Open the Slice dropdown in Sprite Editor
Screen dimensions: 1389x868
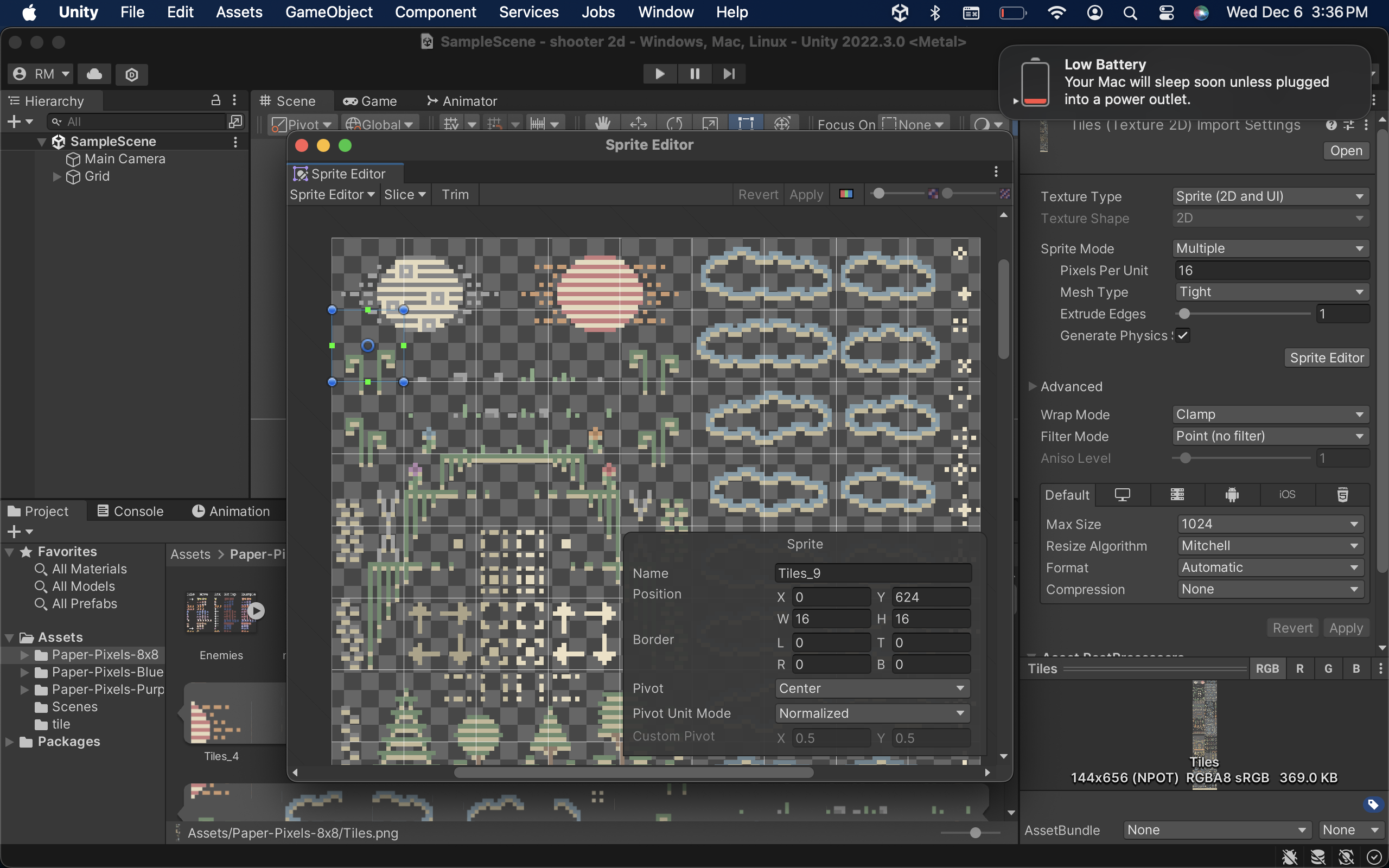405,195
